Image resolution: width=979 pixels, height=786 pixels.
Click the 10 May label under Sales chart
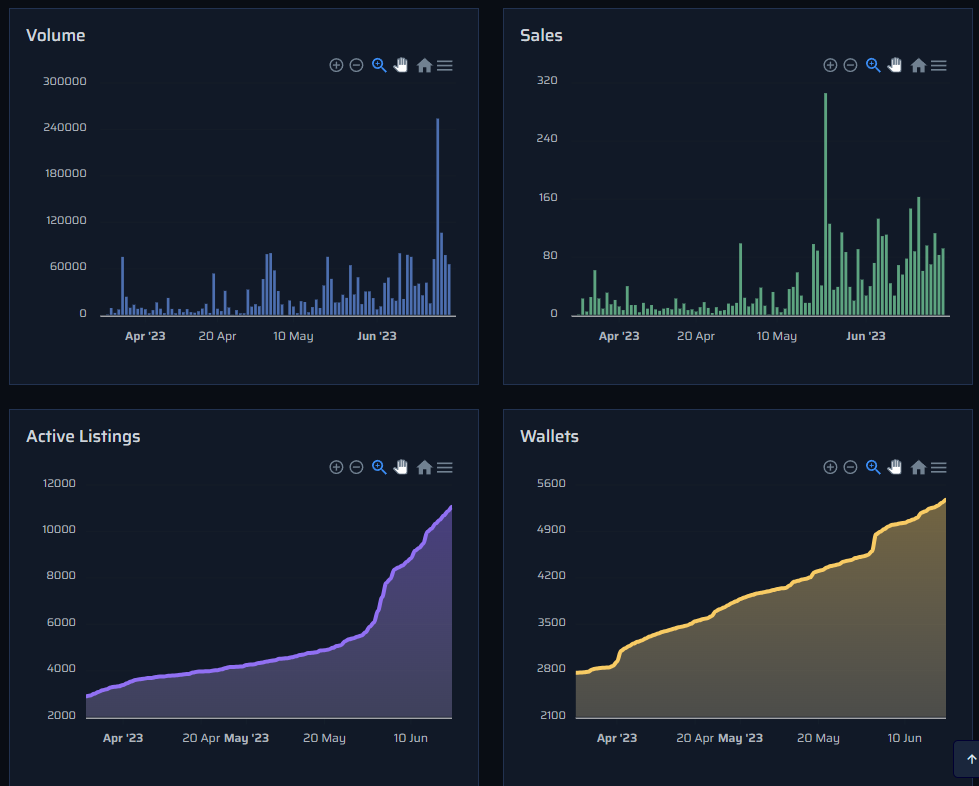tap(777, 336)
